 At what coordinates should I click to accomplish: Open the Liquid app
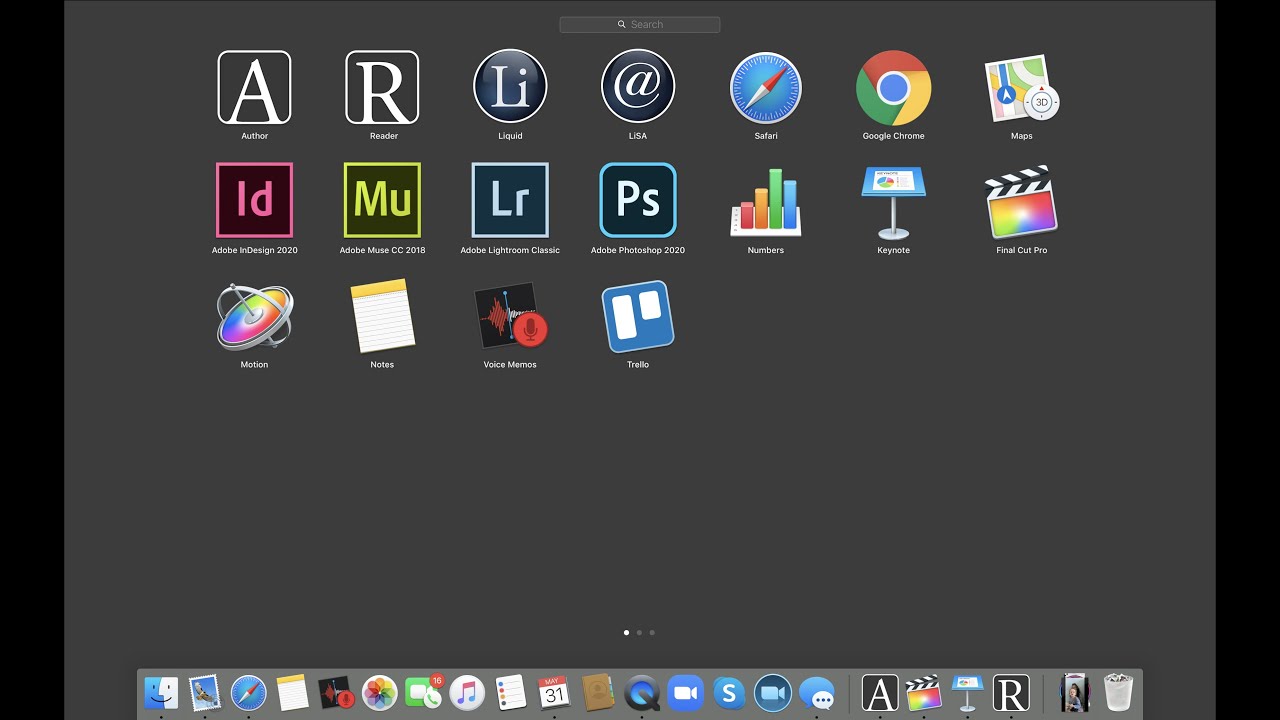pos(510,87)
